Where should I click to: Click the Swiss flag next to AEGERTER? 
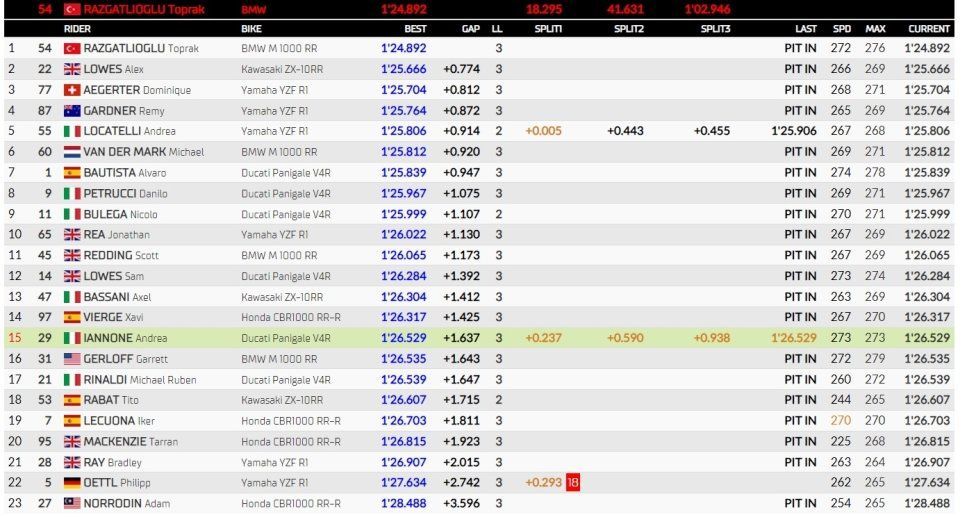72,90
